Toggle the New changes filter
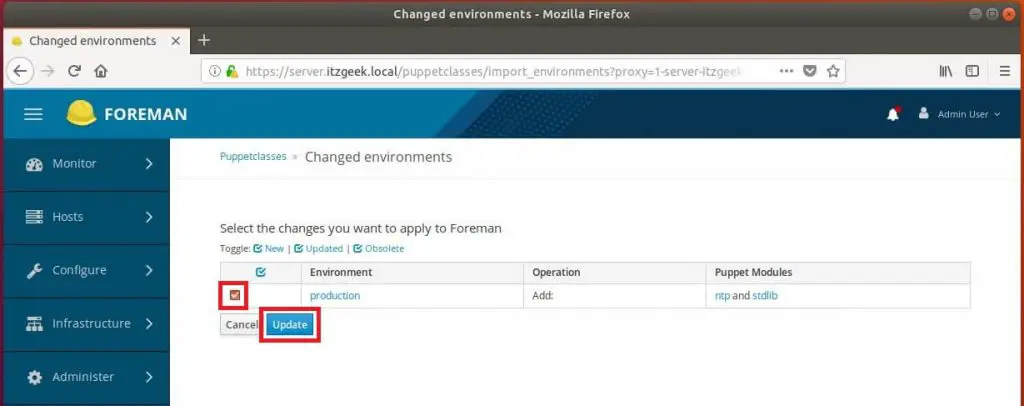 [269, 248]
